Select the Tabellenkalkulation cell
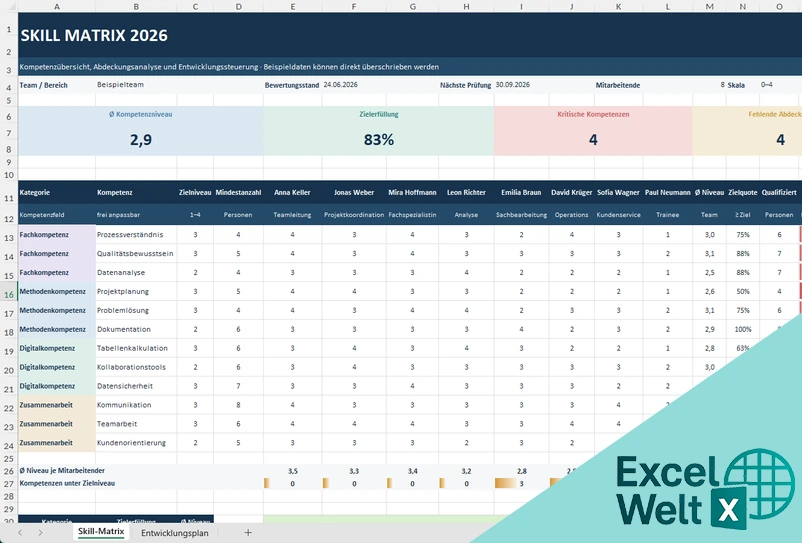This screenshot has height=543, width=802. pyautogui.click(x=136, y=348)
